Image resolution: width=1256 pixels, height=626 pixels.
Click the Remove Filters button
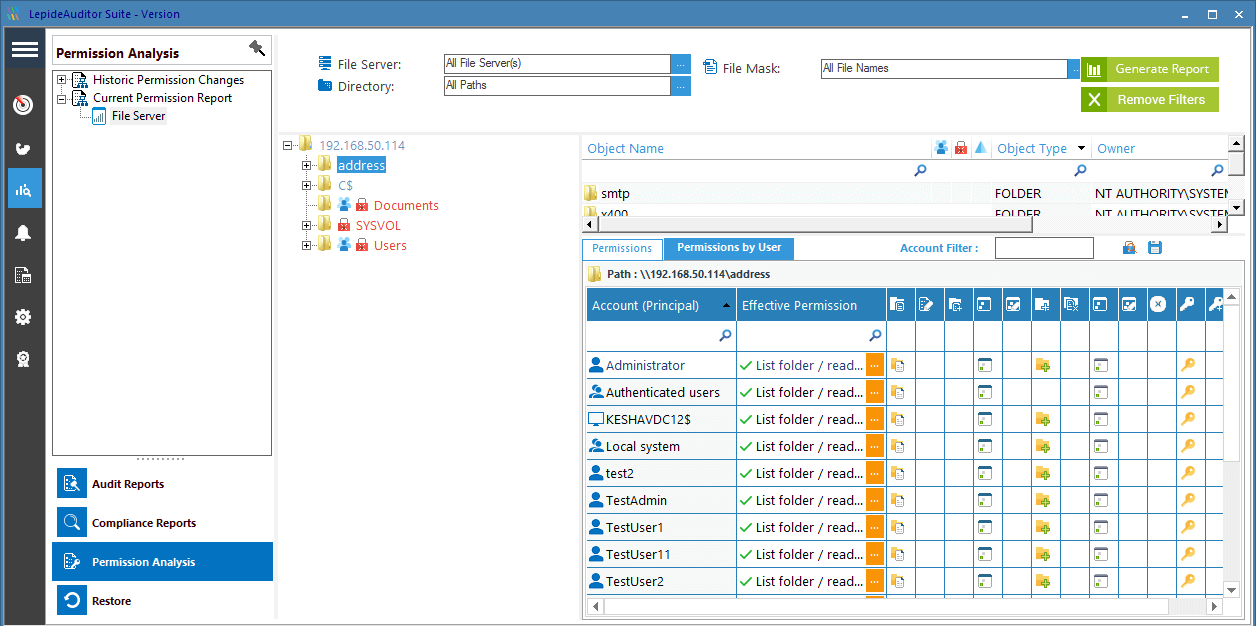(x=1150, y=99)
